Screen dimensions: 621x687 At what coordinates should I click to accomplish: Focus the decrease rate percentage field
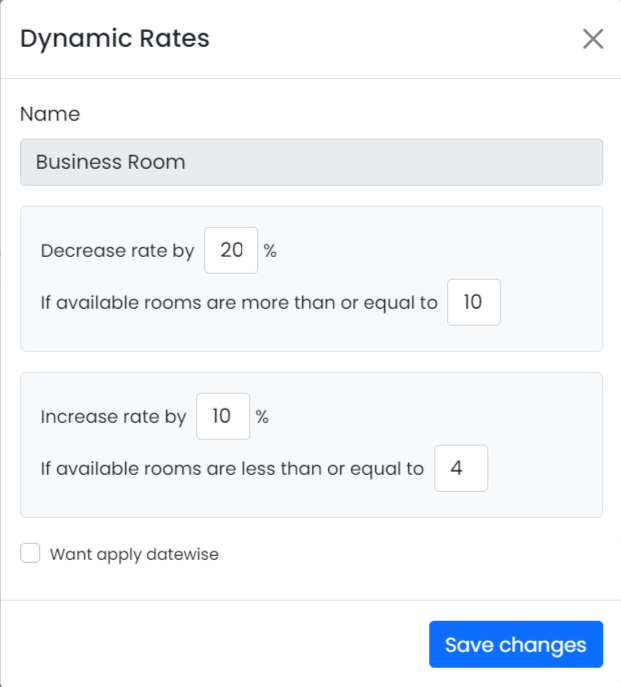point(231,250)
